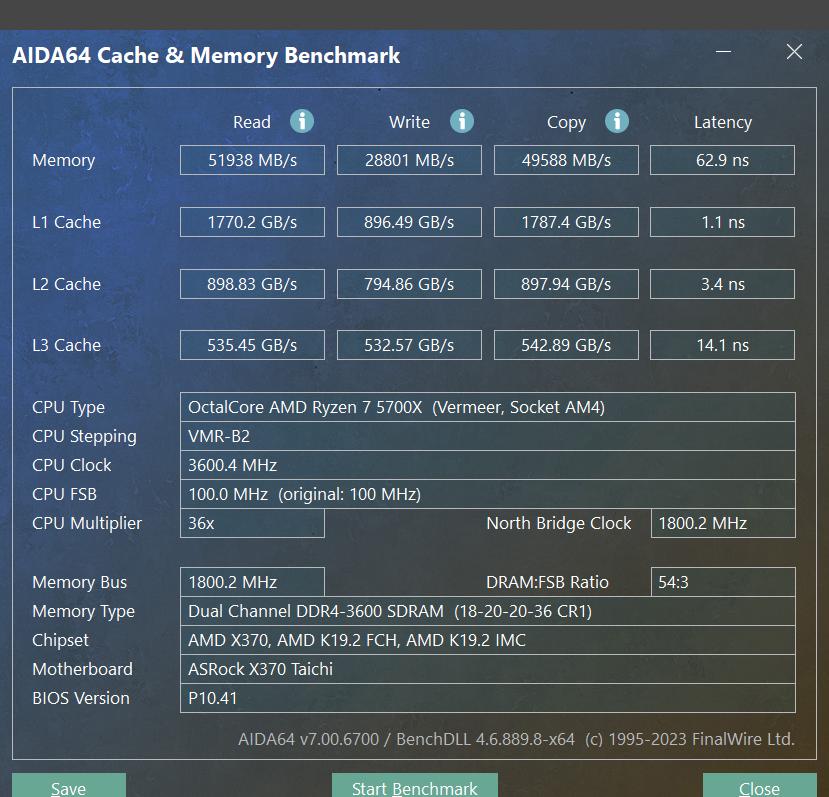The image size is (829, 797).
Task: Click Memory Bus value 1800.2 MHz
Action: (x=252, y=582)
